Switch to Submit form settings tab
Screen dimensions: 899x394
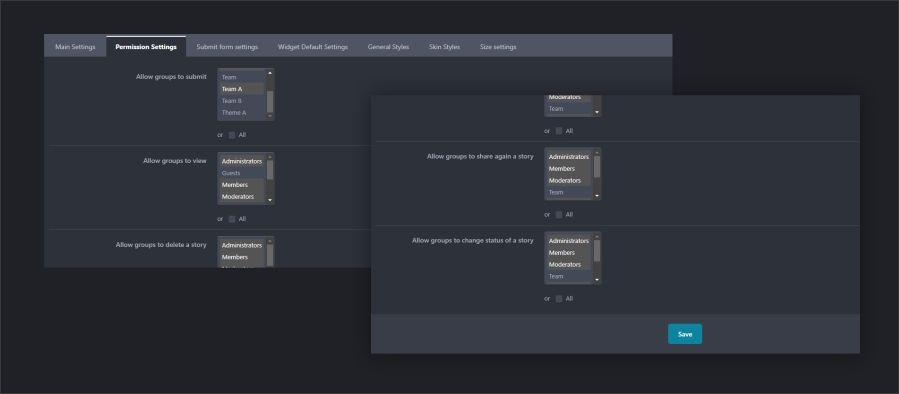pyautogui.click(x=227, y=47)
